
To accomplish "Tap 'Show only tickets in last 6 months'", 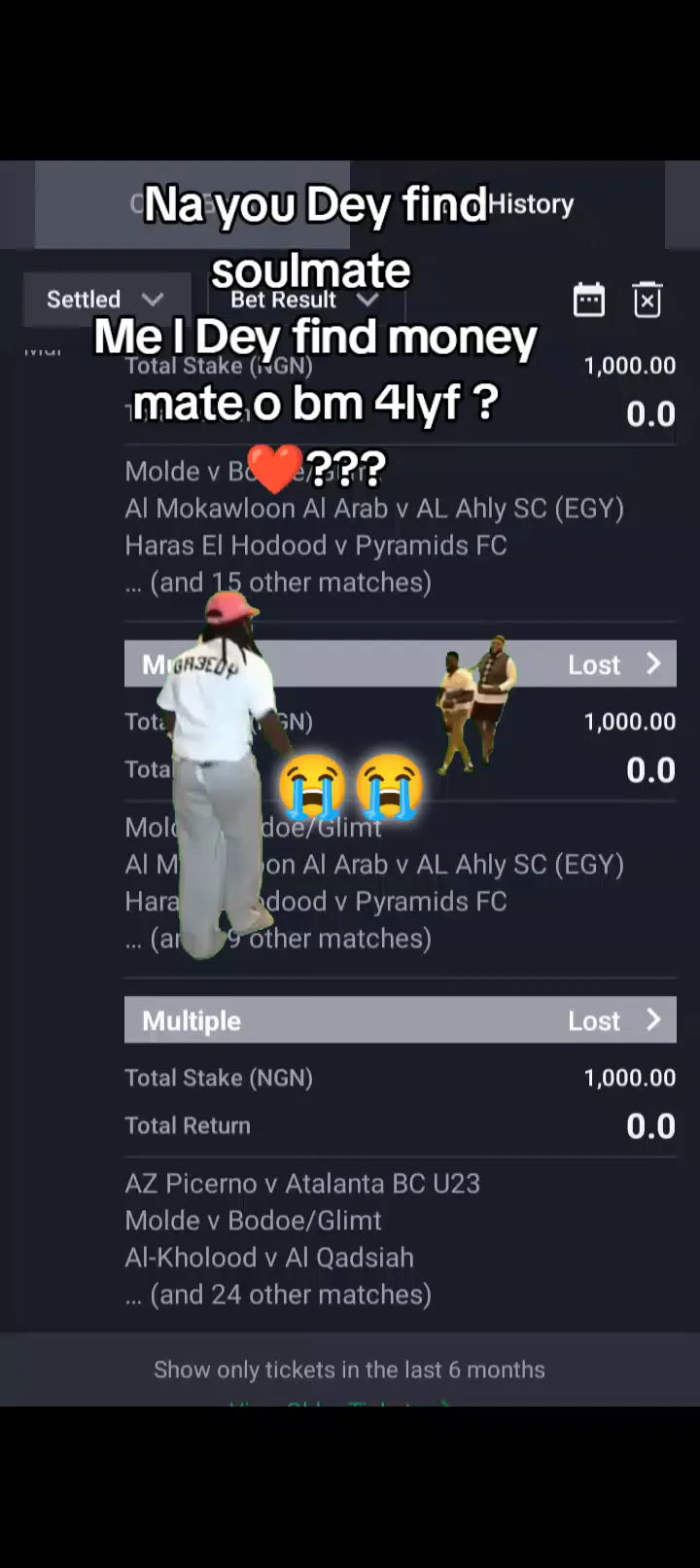I will 349,1370.
